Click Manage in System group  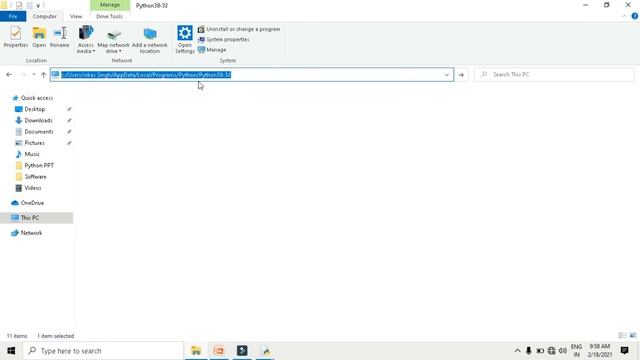point(212,50)
